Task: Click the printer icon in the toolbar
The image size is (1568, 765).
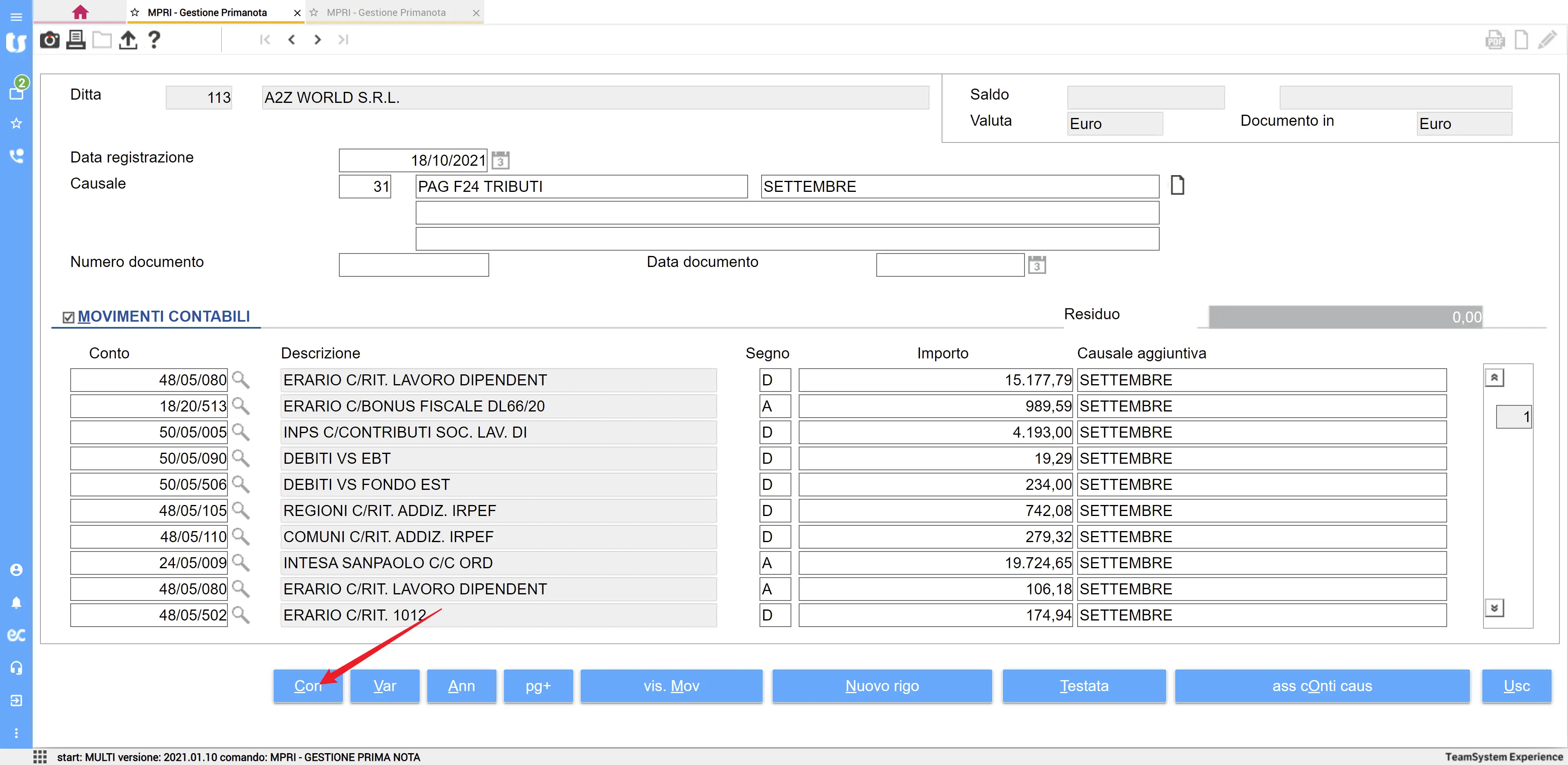Action: 76,40
